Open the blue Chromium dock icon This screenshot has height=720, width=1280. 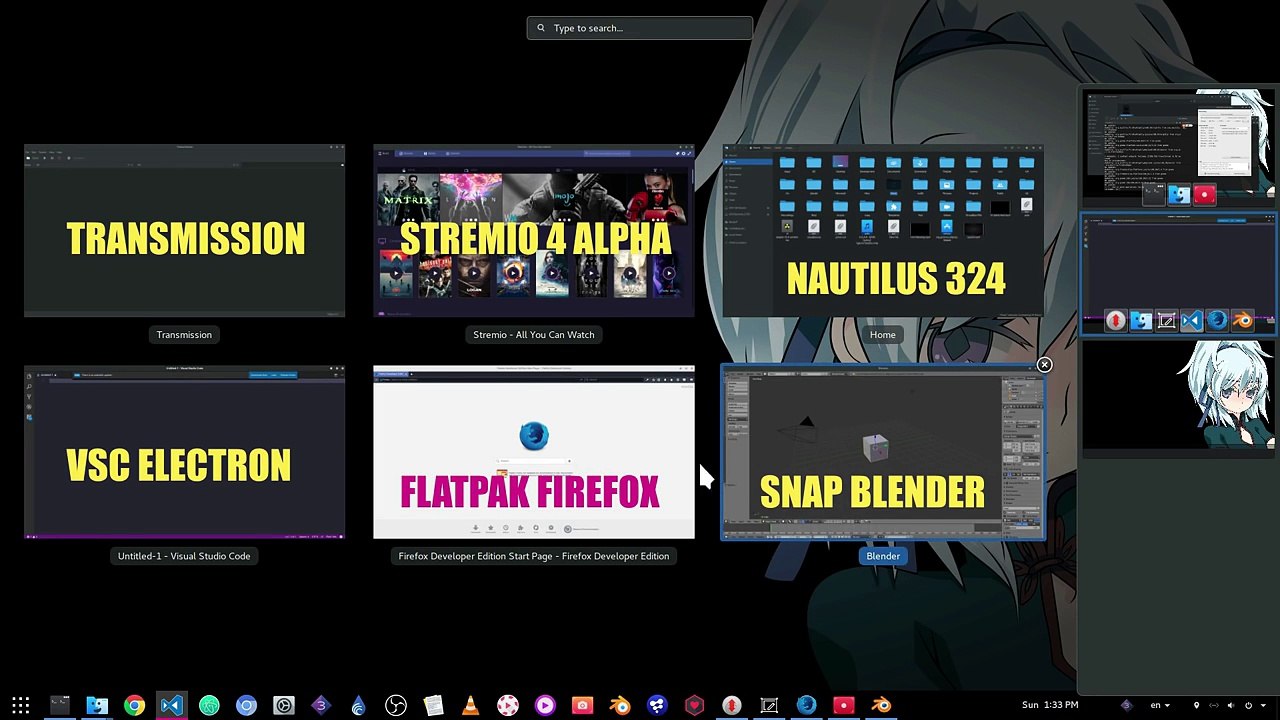coord(246,705)
